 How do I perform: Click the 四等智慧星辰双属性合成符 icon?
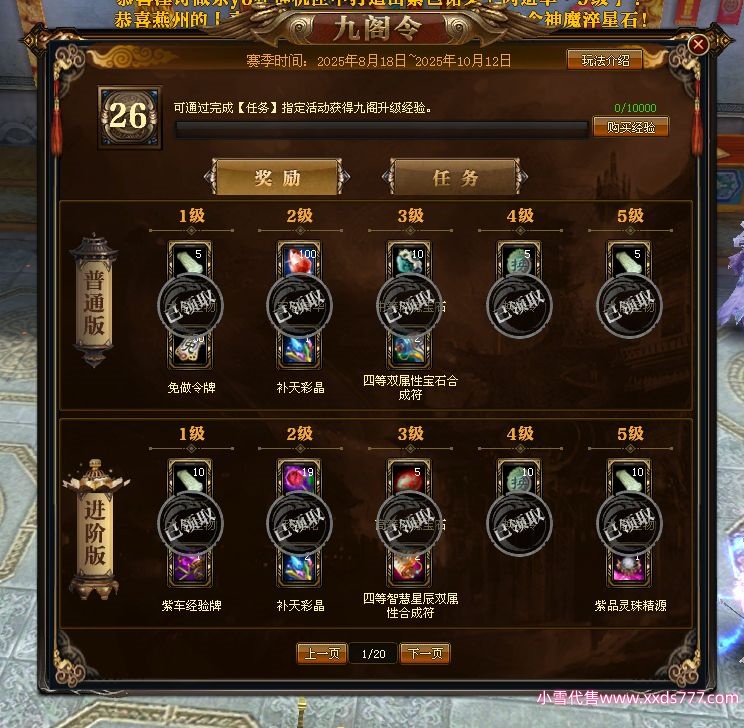[409, 568]
